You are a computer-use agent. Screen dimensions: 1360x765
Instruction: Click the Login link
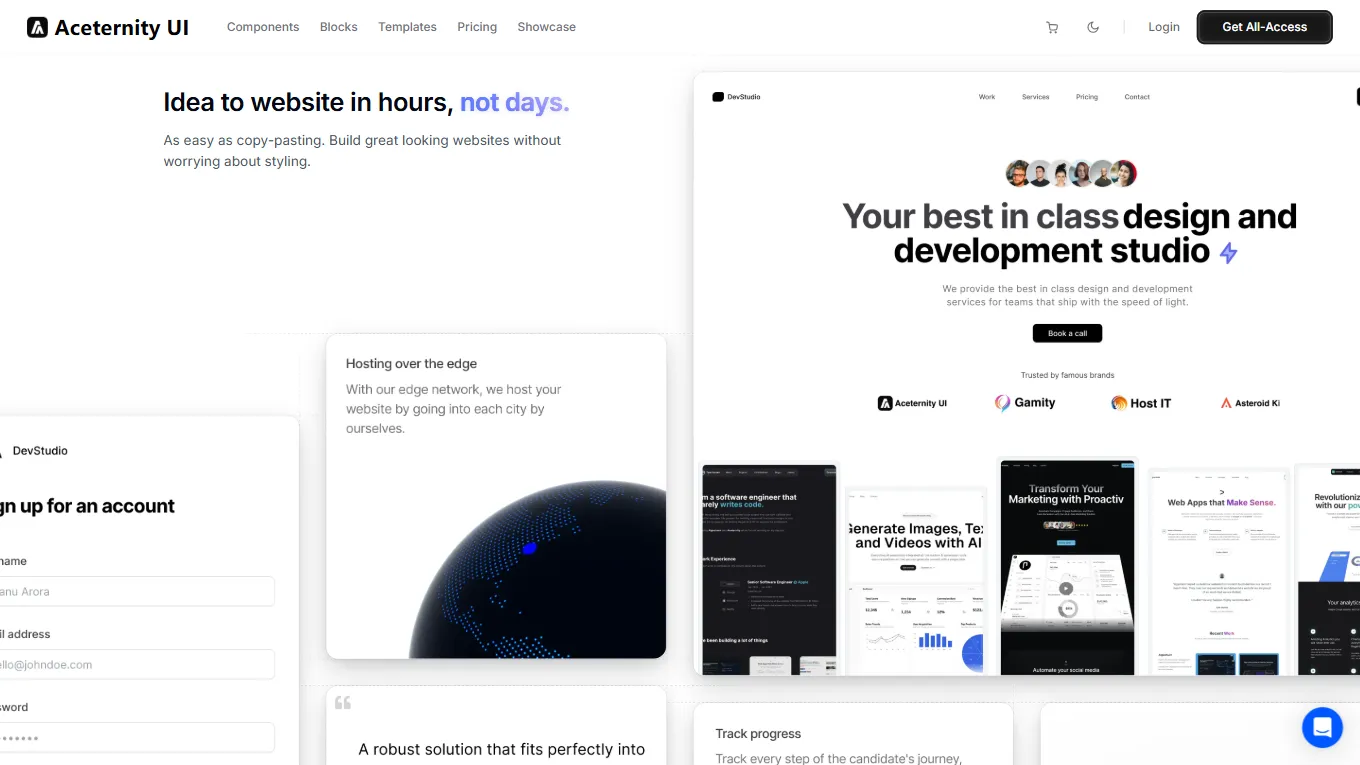pos(1163,27)
